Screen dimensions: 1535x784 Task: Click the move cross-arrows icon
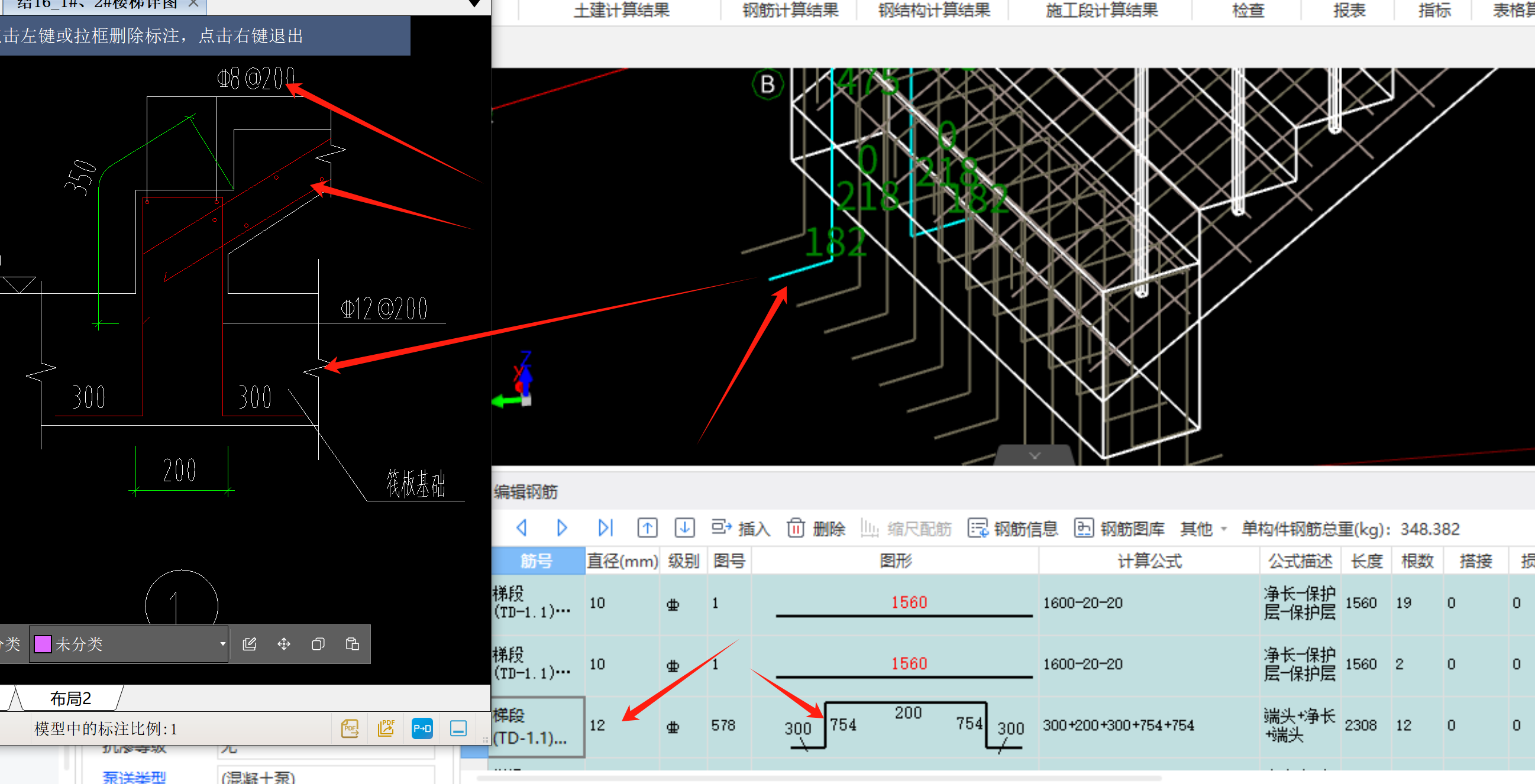(x=284, y=644)
